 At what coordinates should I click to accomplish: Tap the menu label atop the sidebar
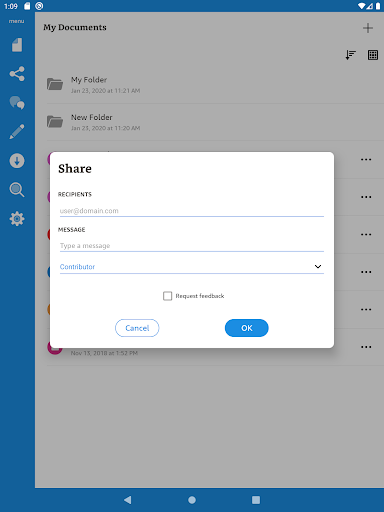(17, 21)
